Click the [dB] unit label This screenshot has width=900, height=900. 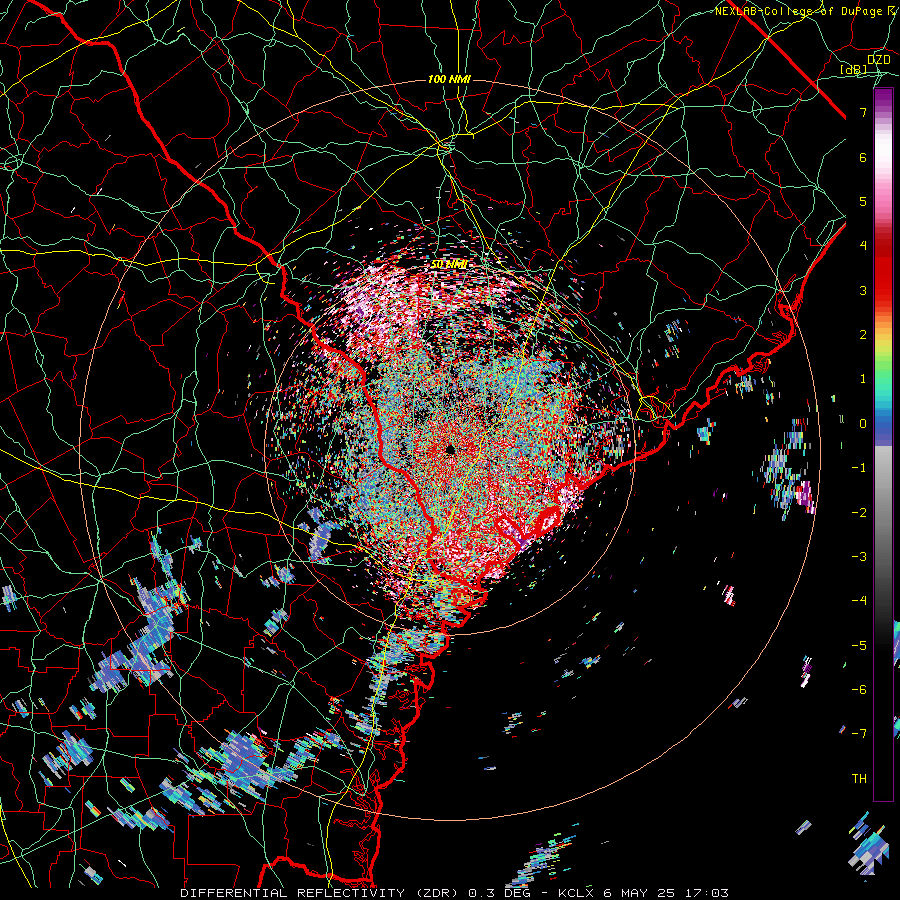[854, 69]
